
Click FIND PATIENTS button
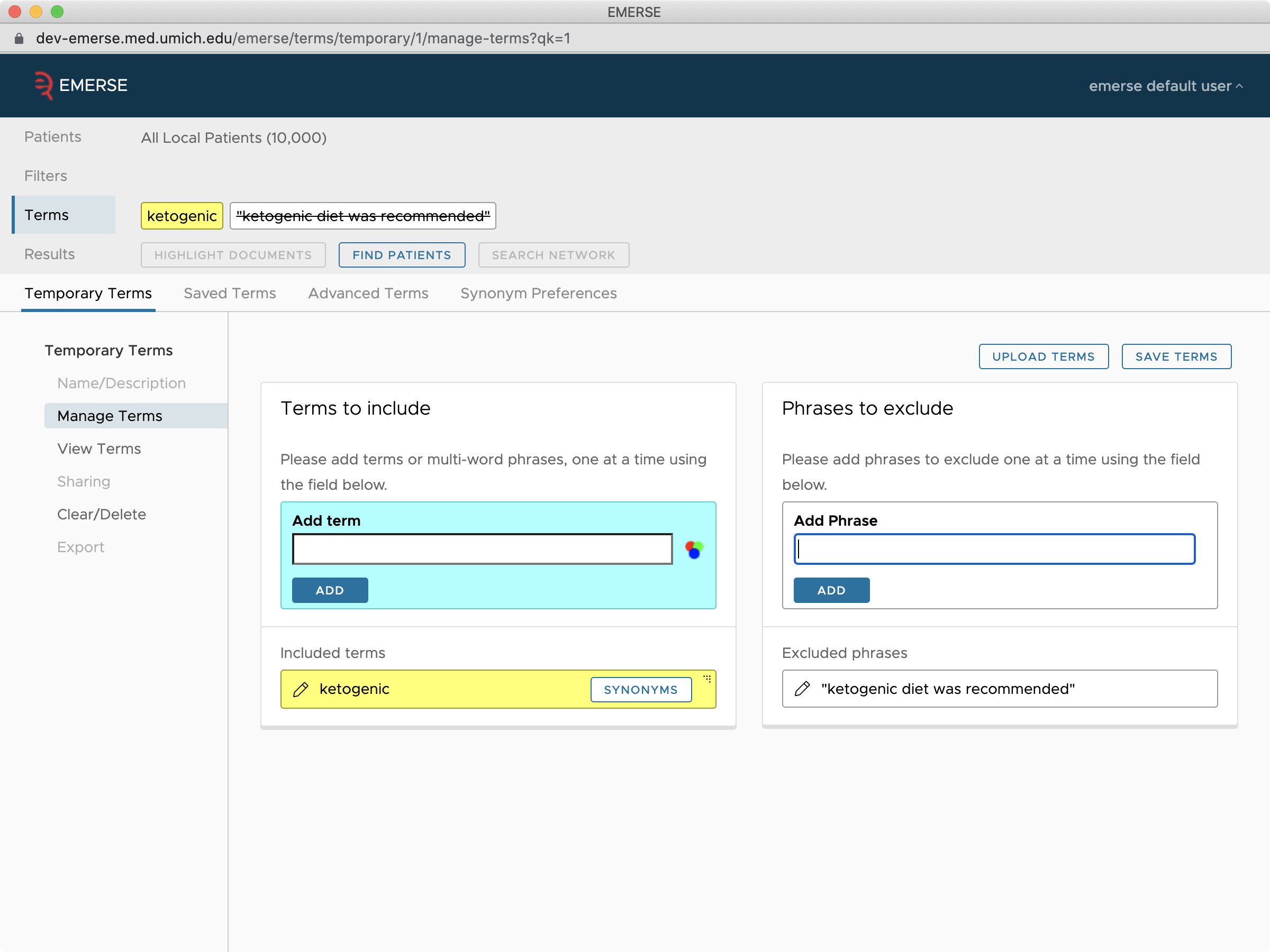click(x=402, y=254)
